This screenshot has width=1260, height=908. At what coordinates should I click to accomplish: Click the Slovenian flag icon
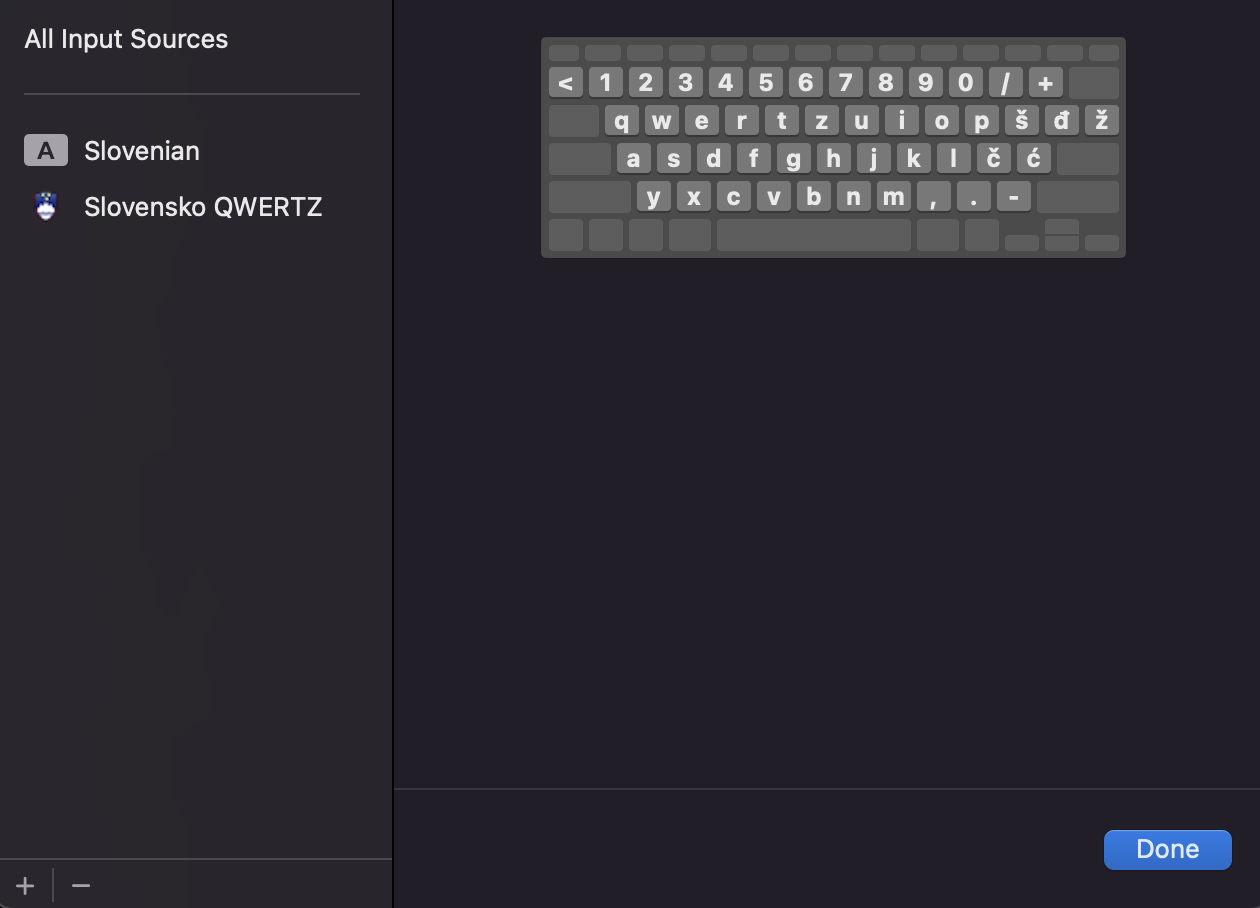(46, 207)
